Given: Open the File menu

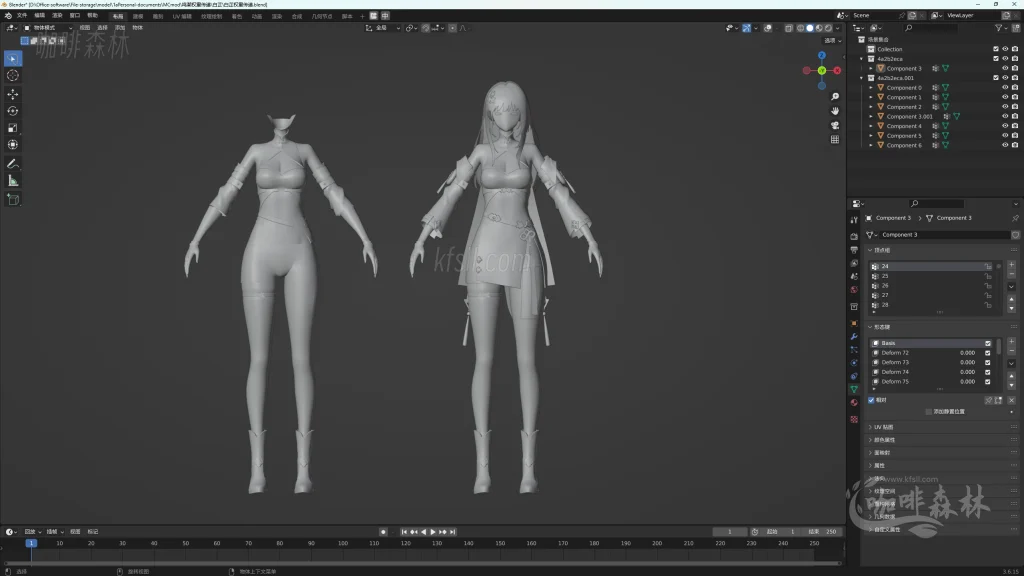Looking at the screenshot, I should 22,16.
